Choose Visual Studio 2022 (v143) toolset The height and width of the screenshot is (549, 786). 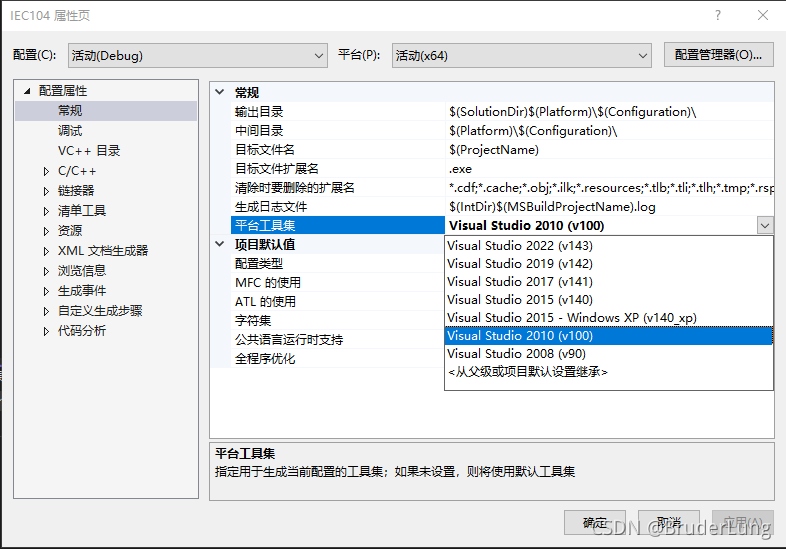tap(609, 246)
